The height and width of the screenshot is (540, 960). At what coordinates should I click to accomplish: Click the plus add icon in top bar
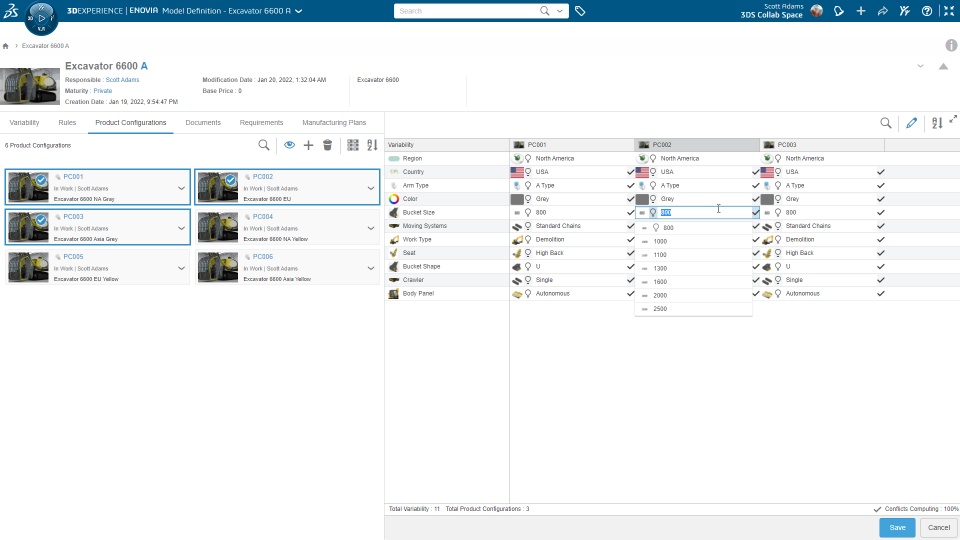pos(861,11)
